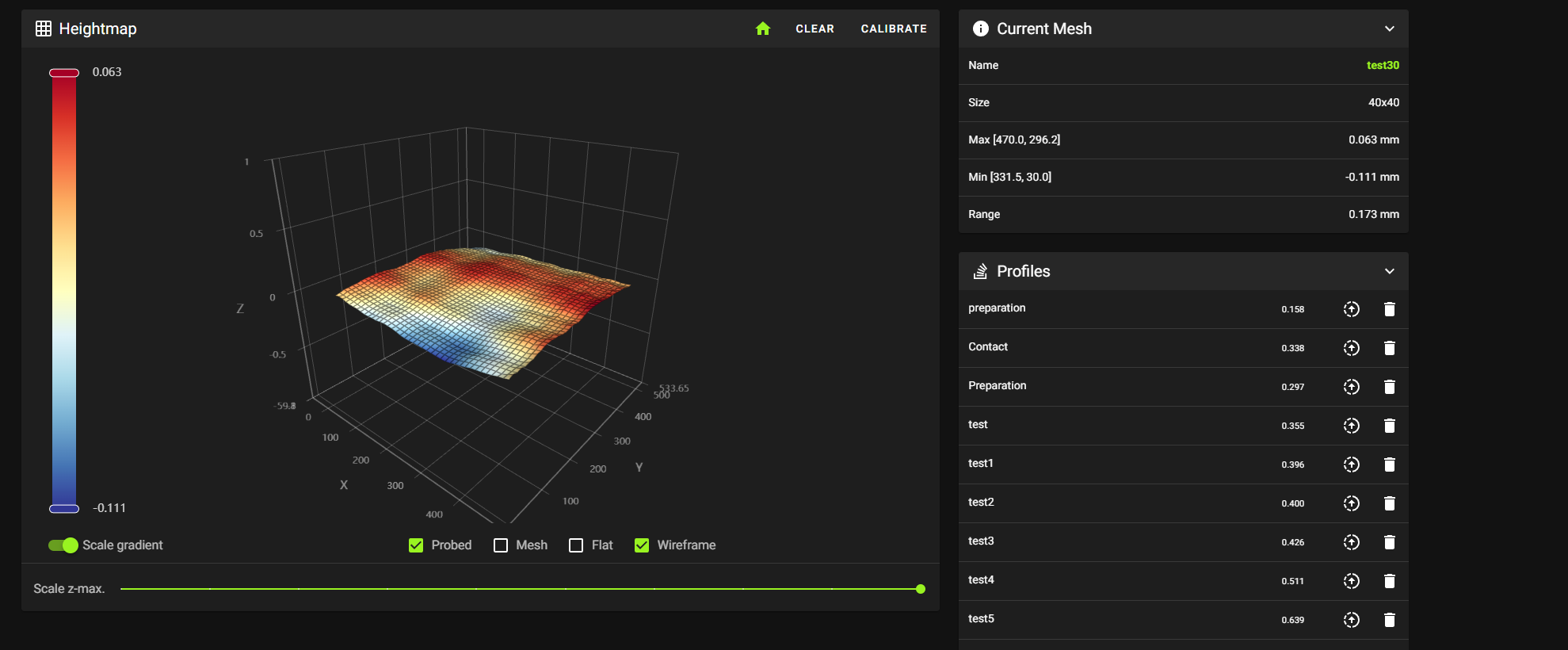Viewport: 1568px width, 650px height.
Task: Click the test3 profile name
Action: (x=981, y=541)
